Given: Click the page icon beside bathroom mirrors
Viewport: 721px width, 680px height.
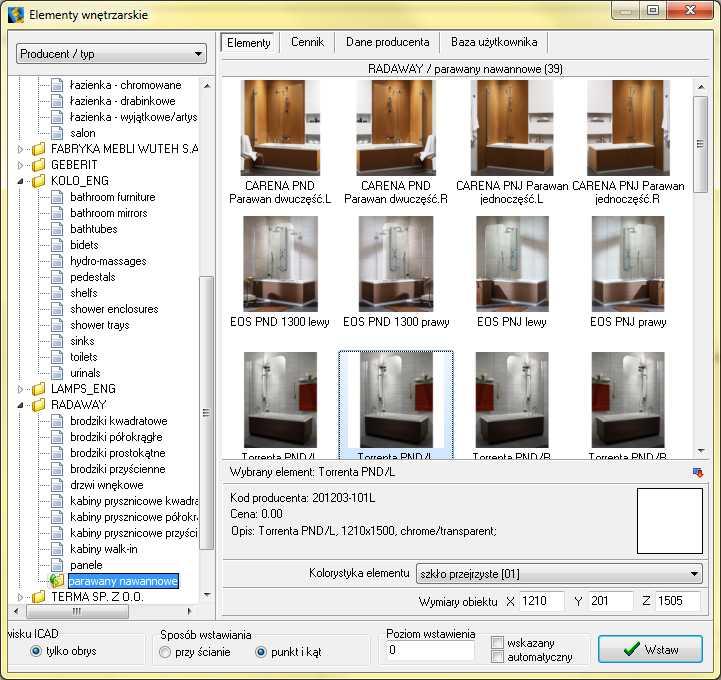Looking at the screenshot, I should pos(57,213).
